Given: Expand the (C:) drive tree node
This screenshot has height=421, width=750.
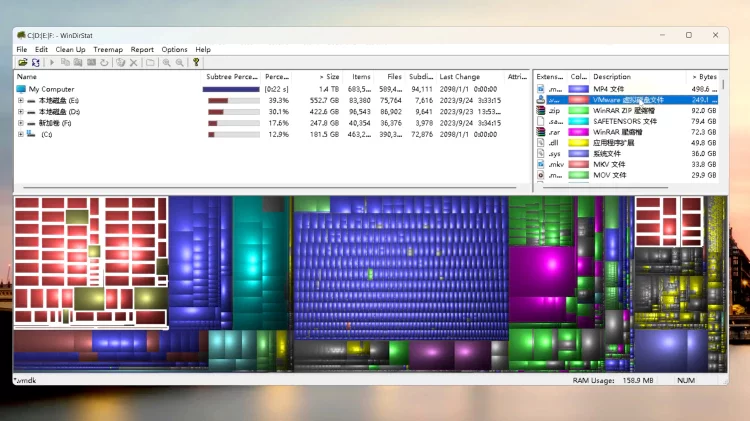Looking at the screenshot, I should point(20,134).
